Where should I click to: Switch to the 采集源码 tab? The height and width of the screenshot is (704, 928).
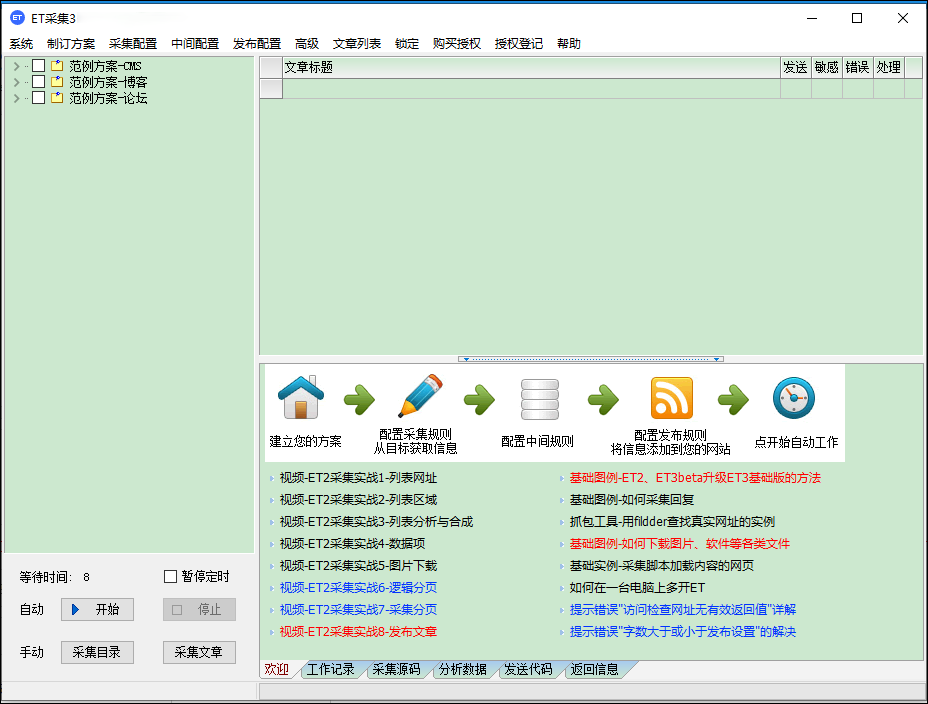point(397,669)
